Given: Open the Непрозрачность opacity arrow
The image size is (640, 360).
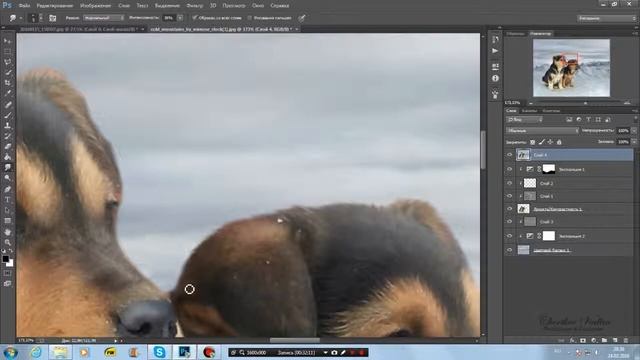Looking at the screenshot, I should 634,131.
